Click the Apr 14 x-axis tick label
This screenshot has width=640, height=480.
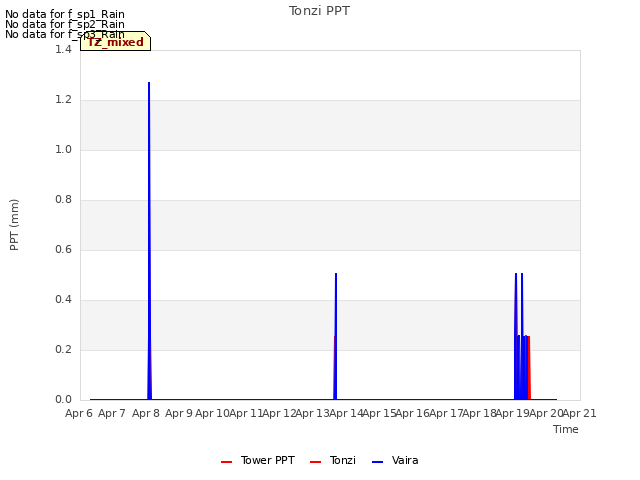click(x=346, y=413)
